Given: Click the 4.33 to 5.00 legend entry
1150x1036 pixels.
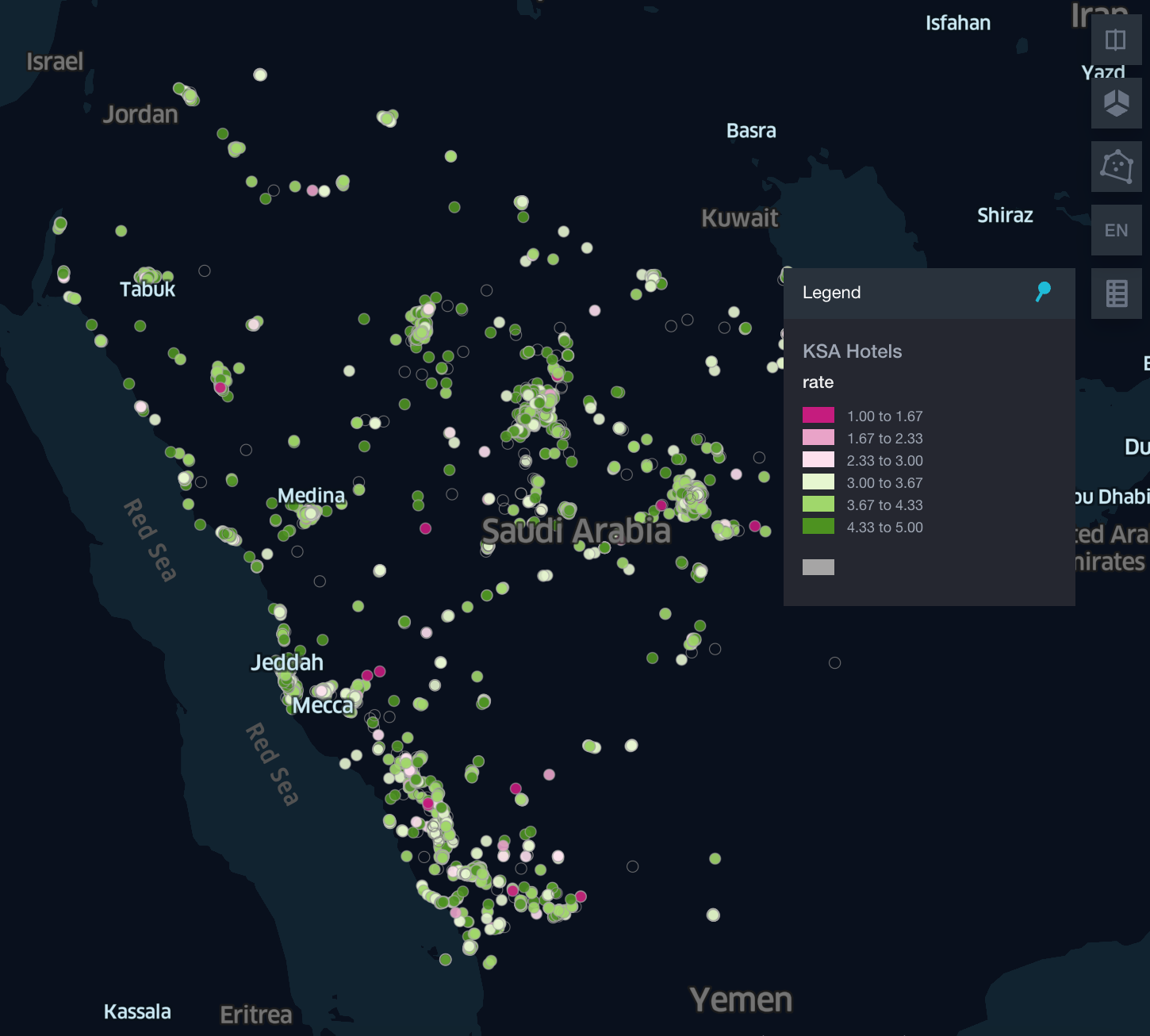Looking at the screenshot, I should click(818, 526).
